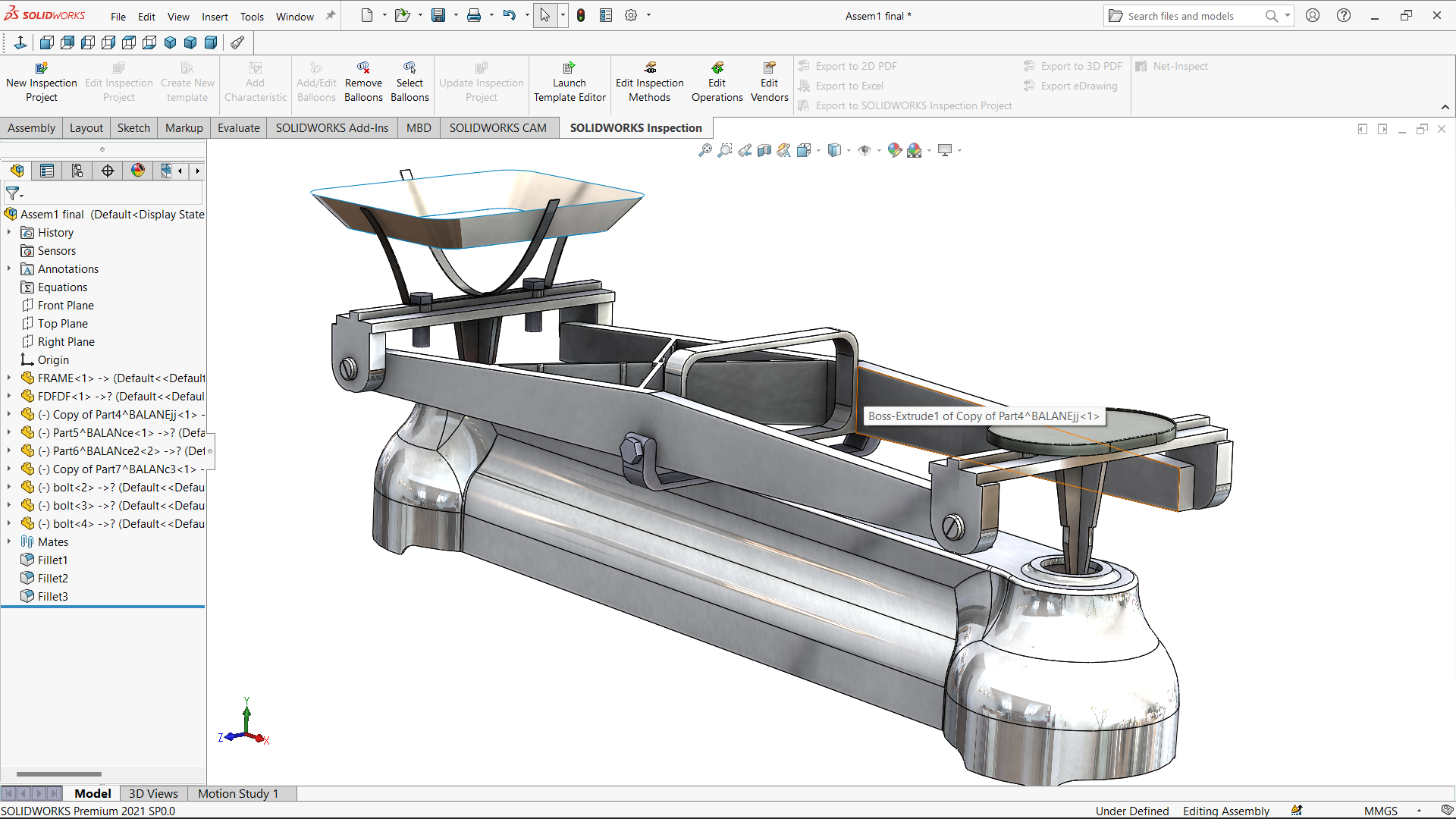Switch to the MBD tab
Viewport: 1456px width, 819px height.
(x=419, y=127)
